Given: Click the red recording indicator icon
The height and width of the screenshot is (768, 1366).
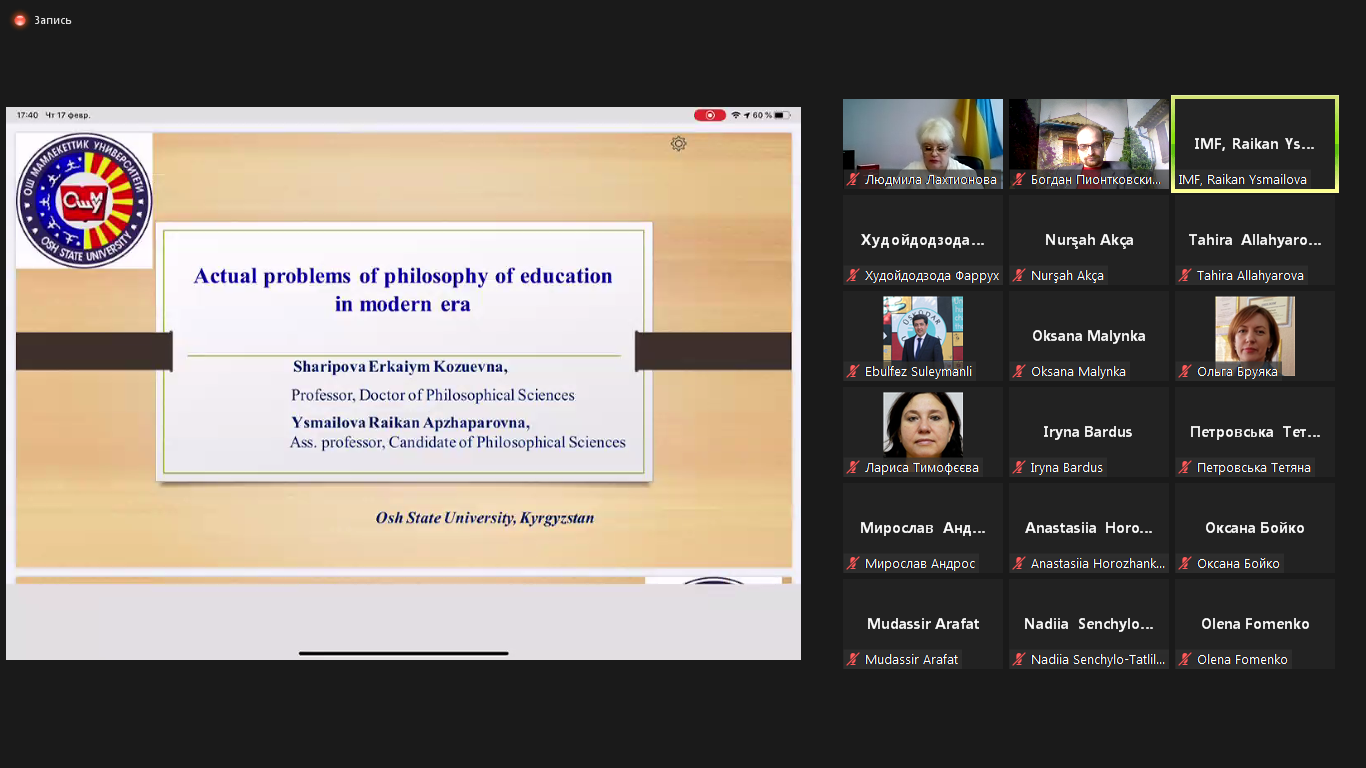Looking at the screenshot, I should pos(19,20).
